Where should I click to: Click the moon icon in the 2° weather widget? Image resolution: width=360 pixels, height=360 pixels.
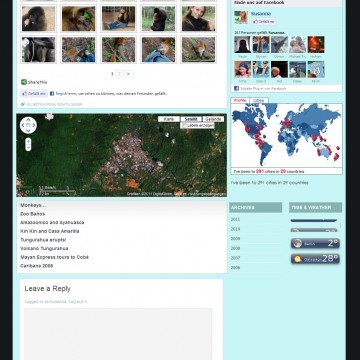click(x=298, y=243)
